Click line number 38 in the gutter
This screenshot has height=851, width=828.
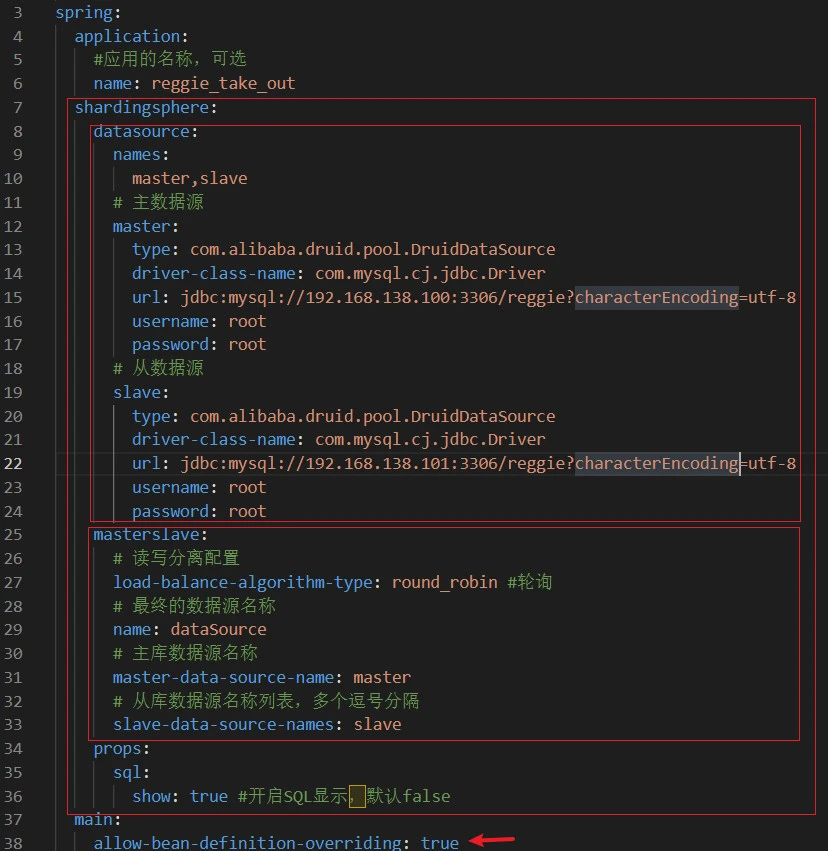12,843
